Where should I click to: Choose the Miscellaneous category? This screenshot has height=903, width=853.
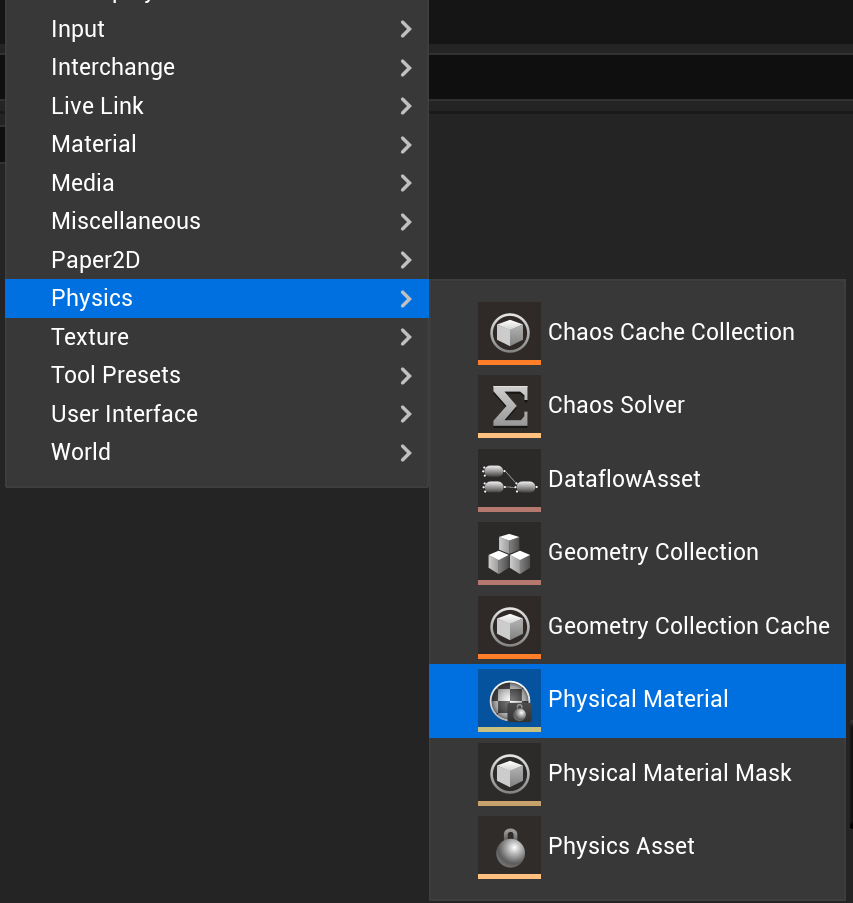(x=126, y=221)
